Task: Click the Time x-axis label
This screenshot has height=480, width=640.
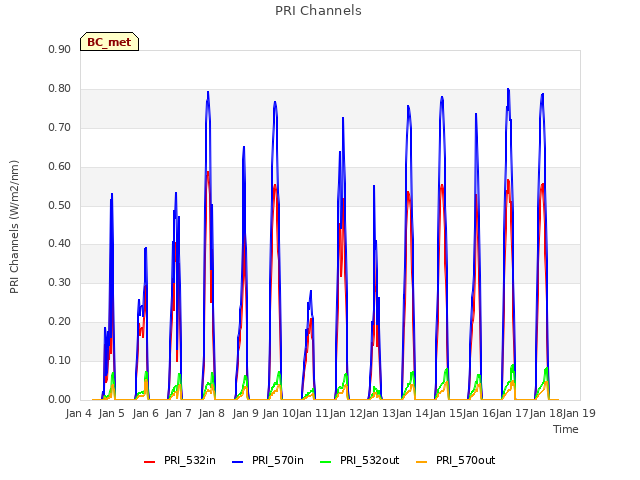Action: click(566, 429)
